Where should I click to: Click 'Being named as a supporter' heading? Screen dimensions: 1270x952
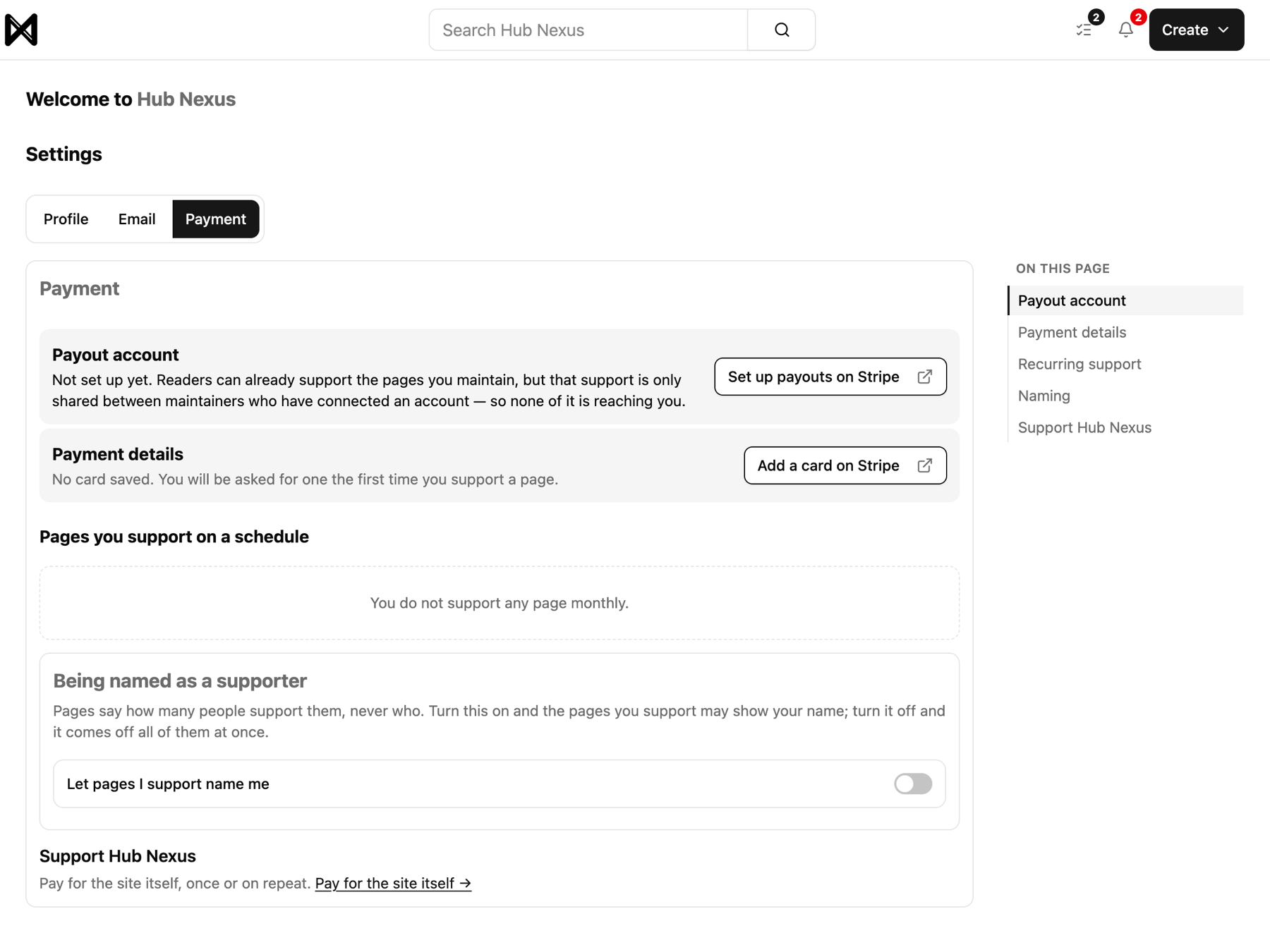tap(180, 681)
